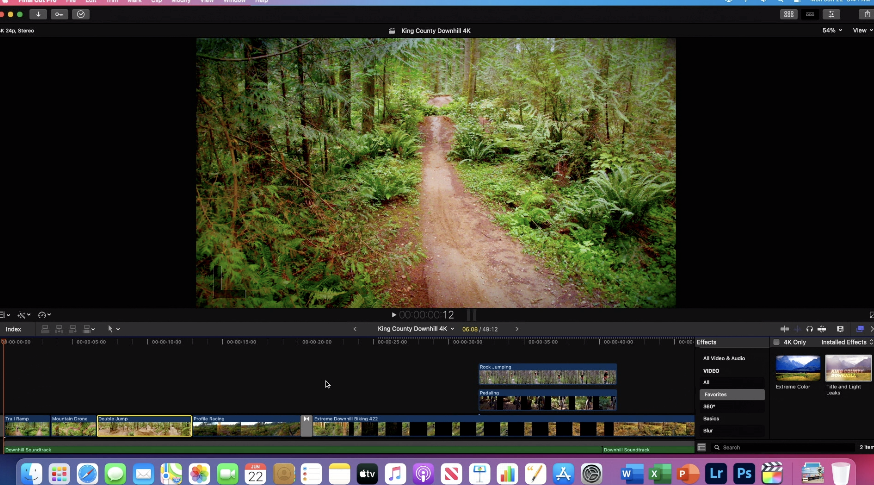Select the first Downhill Soundtrack audio clip
Image resolution: width=874 pixels, height=485 pixels.
tap(303, 449)
